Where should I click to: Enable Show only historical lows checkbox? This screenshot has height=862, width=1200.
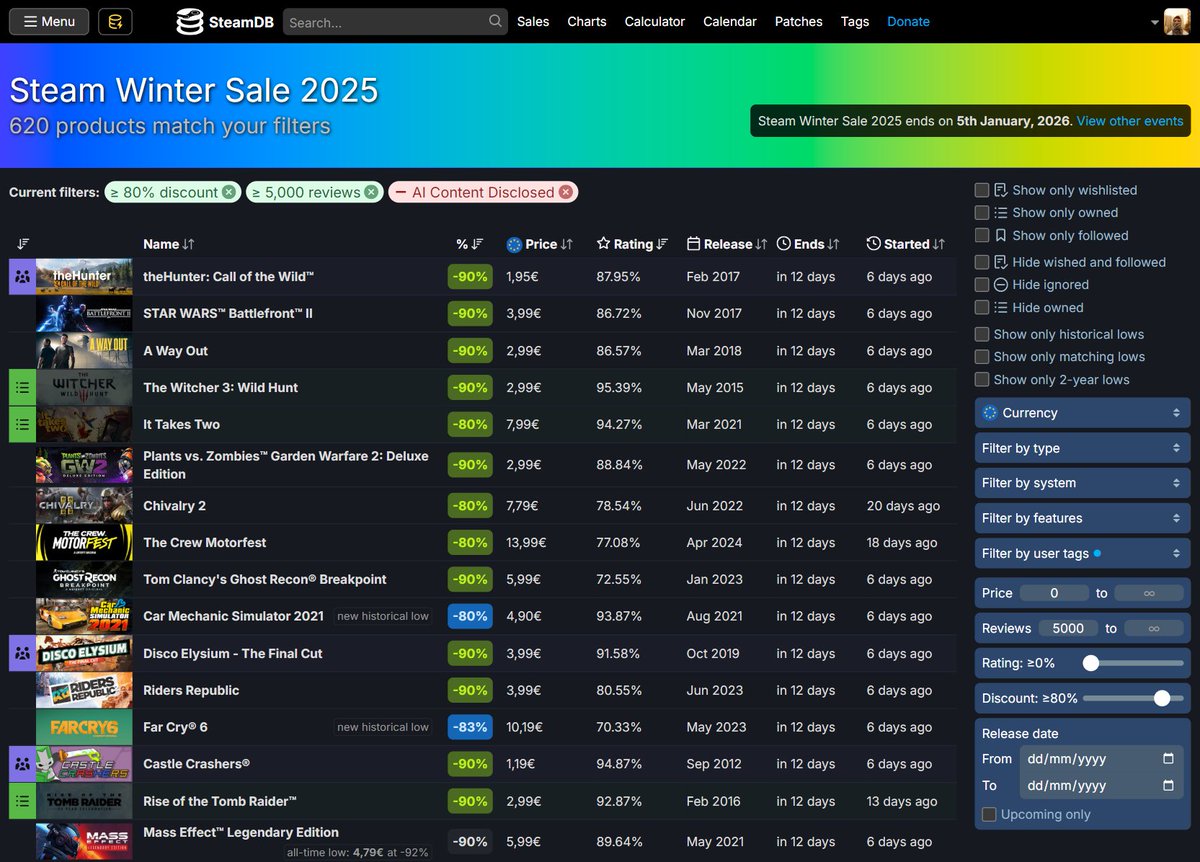[x=982, y=334]
